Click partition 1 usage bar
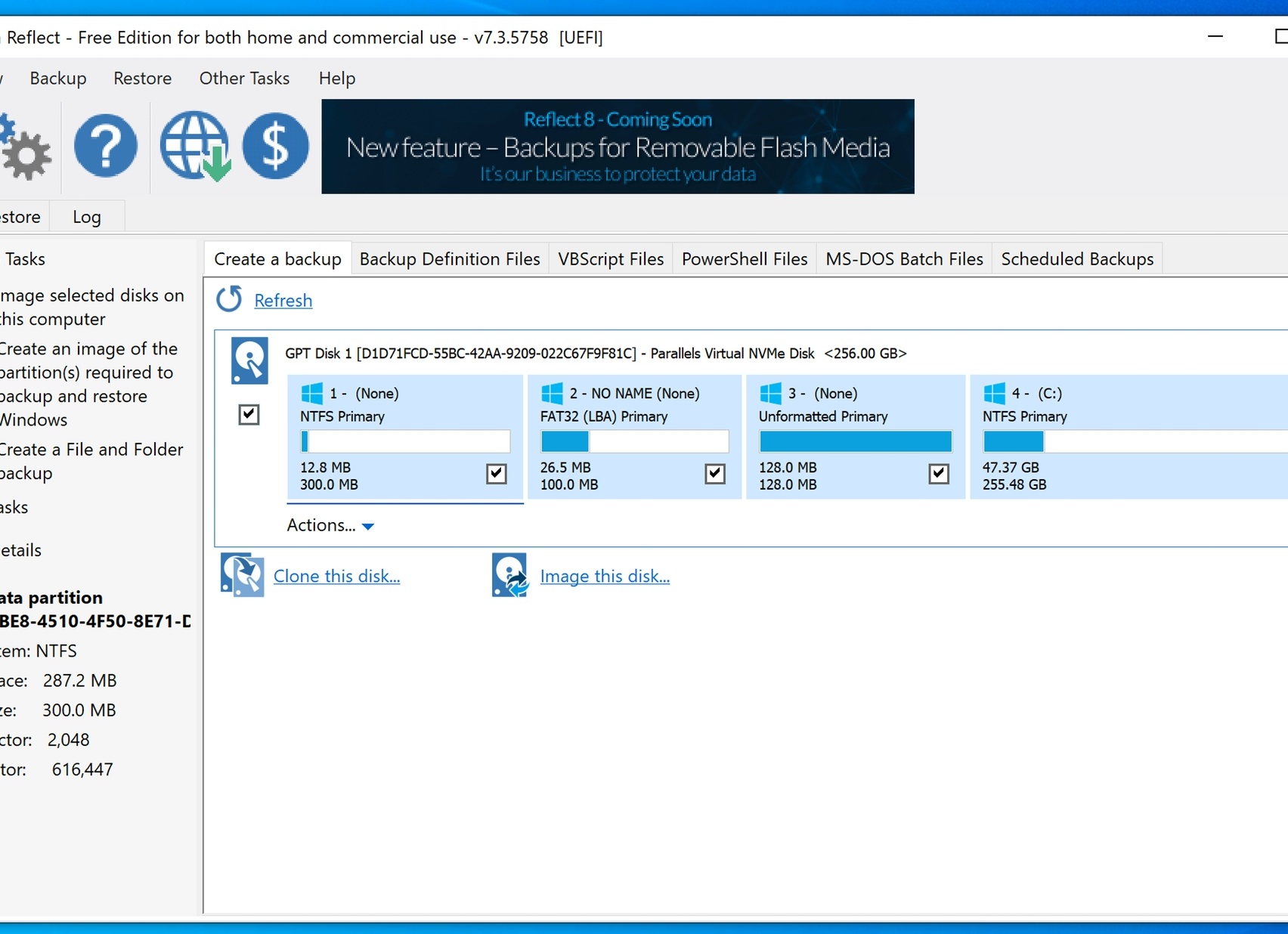This screenshot has width=1288, height=934. [405, 441]
